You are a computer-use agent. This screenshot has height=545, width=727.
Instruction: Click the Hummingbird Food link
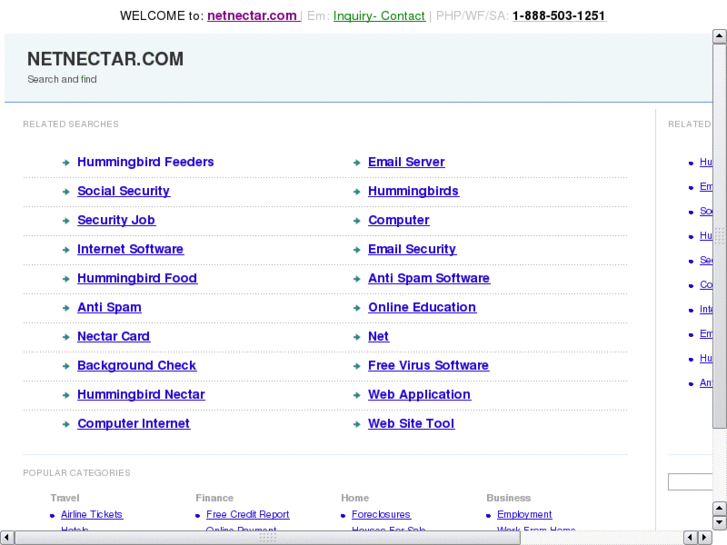pyautogui.click(x=137, y=278)
